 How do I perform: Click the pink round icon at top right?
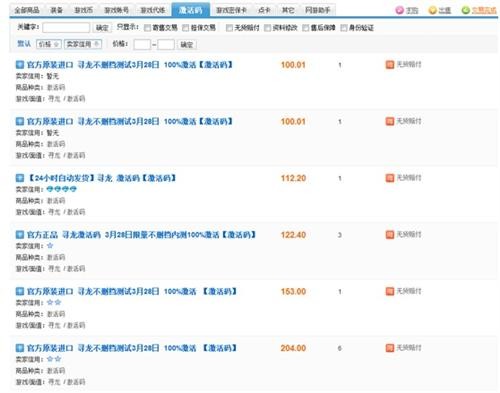click(x=399, y=10)
